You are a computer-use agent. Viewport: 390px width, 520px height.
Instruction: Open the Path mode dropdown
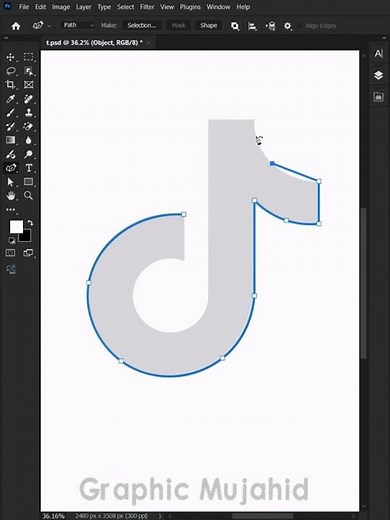[x=78, y=25]
